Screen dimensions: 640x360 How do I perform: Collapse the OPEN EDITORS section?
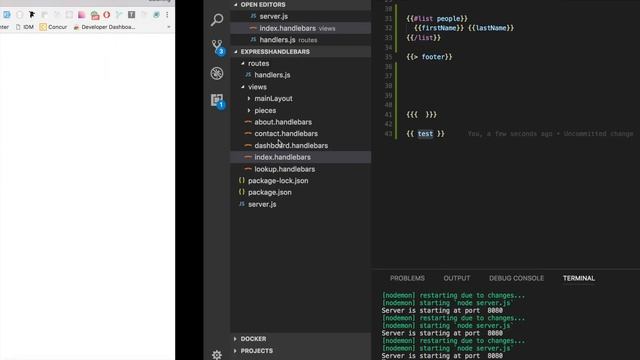[x=236, y=4]
